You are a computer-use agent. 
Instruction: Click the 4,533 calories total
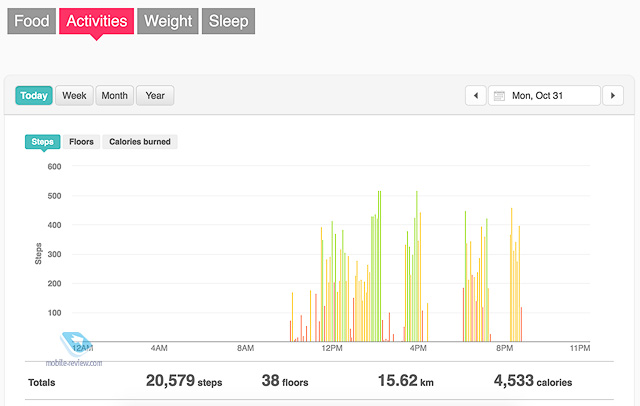(x=533, y=381)
